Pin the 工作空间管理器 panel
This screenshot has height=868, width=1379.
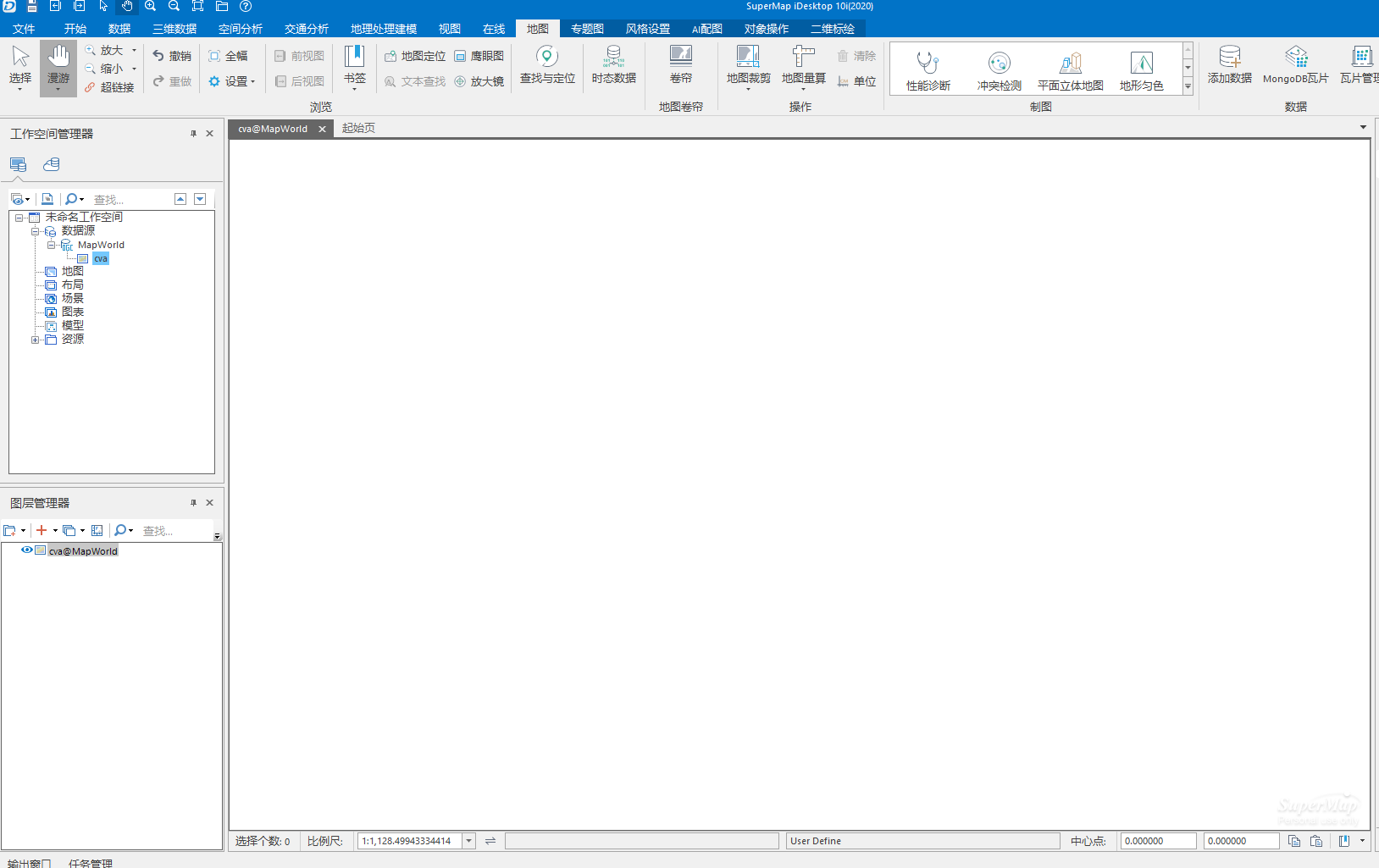(x=193, y=134)
